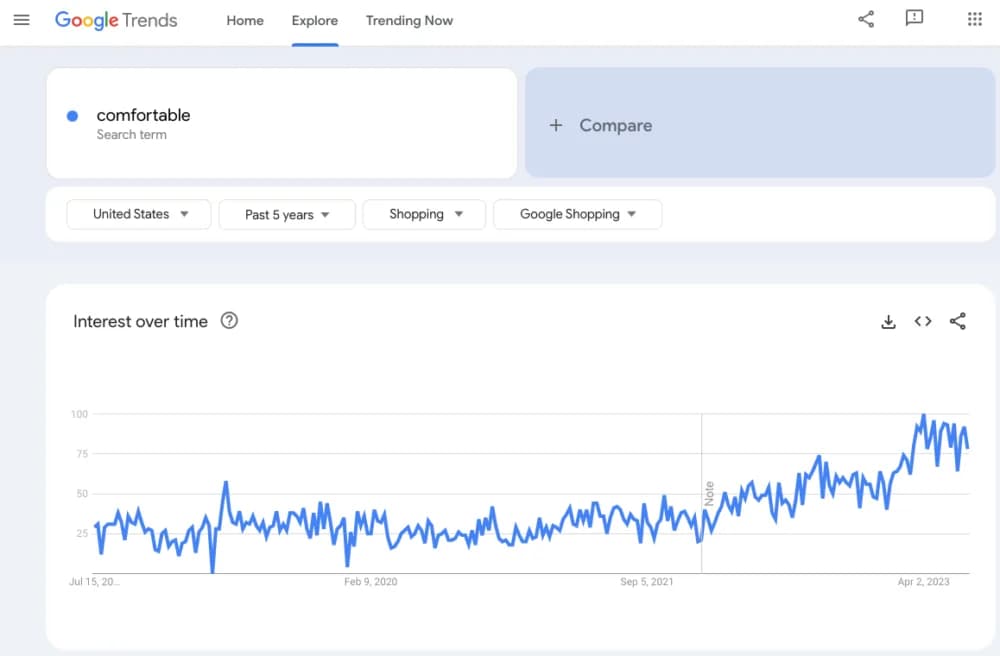Screen dimensions: 1000x656
Task: Edit the comfortable search term field
Action: (x=282, y=123)
